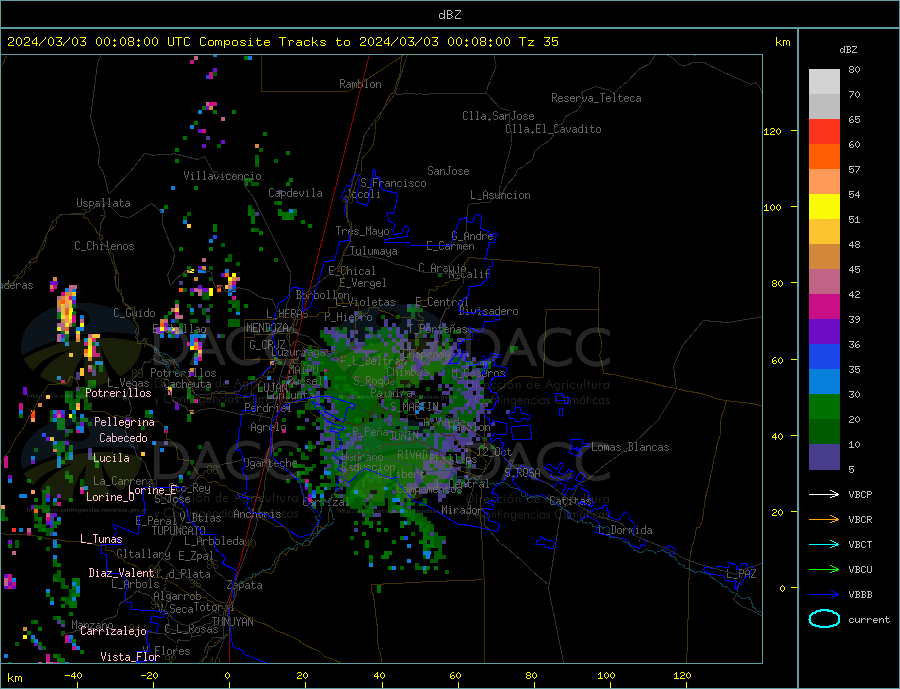The height and width of the screenshot is (689, 900).
Task: Pick the yellow swatch between 54 and 51
Action: (x=824, y=207)
